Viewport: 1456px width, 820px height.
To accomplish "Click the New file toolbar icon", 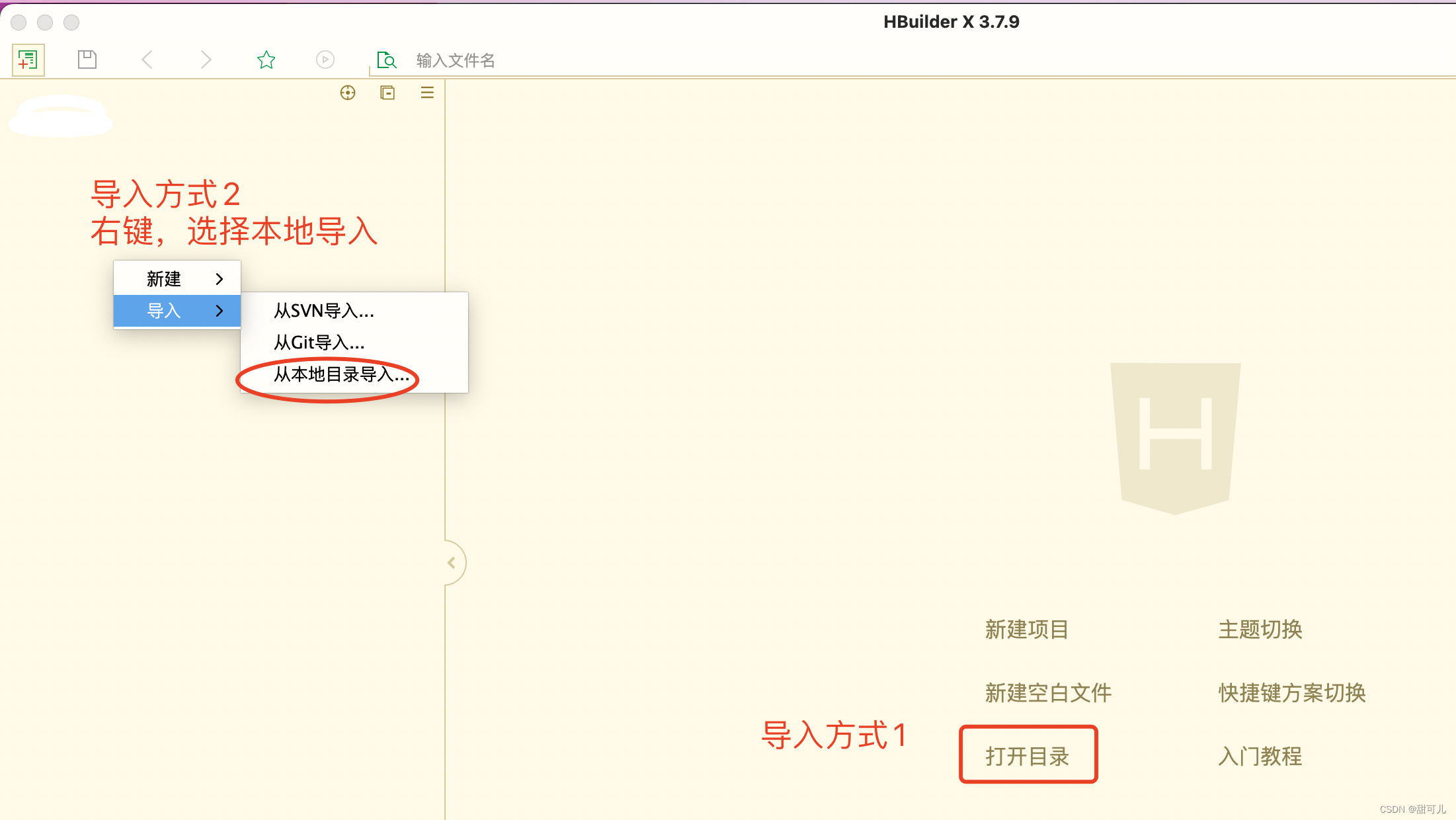I will (x=28, y=60).
